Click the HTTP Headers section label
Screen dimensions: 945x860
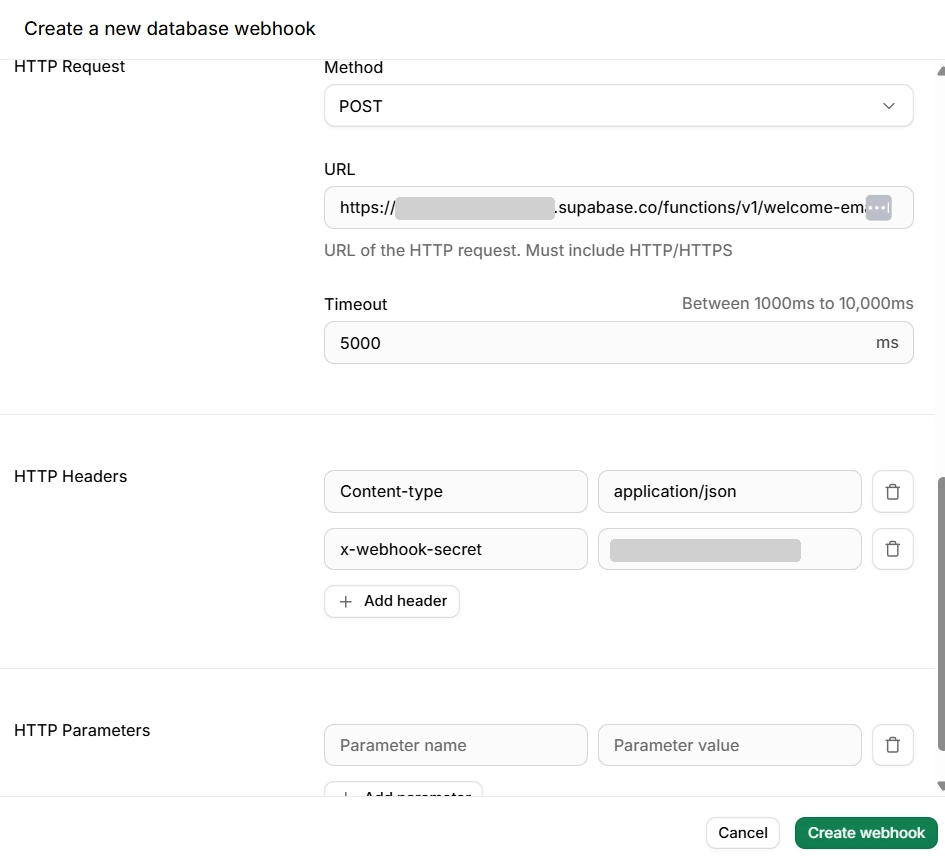coord(71,476)
